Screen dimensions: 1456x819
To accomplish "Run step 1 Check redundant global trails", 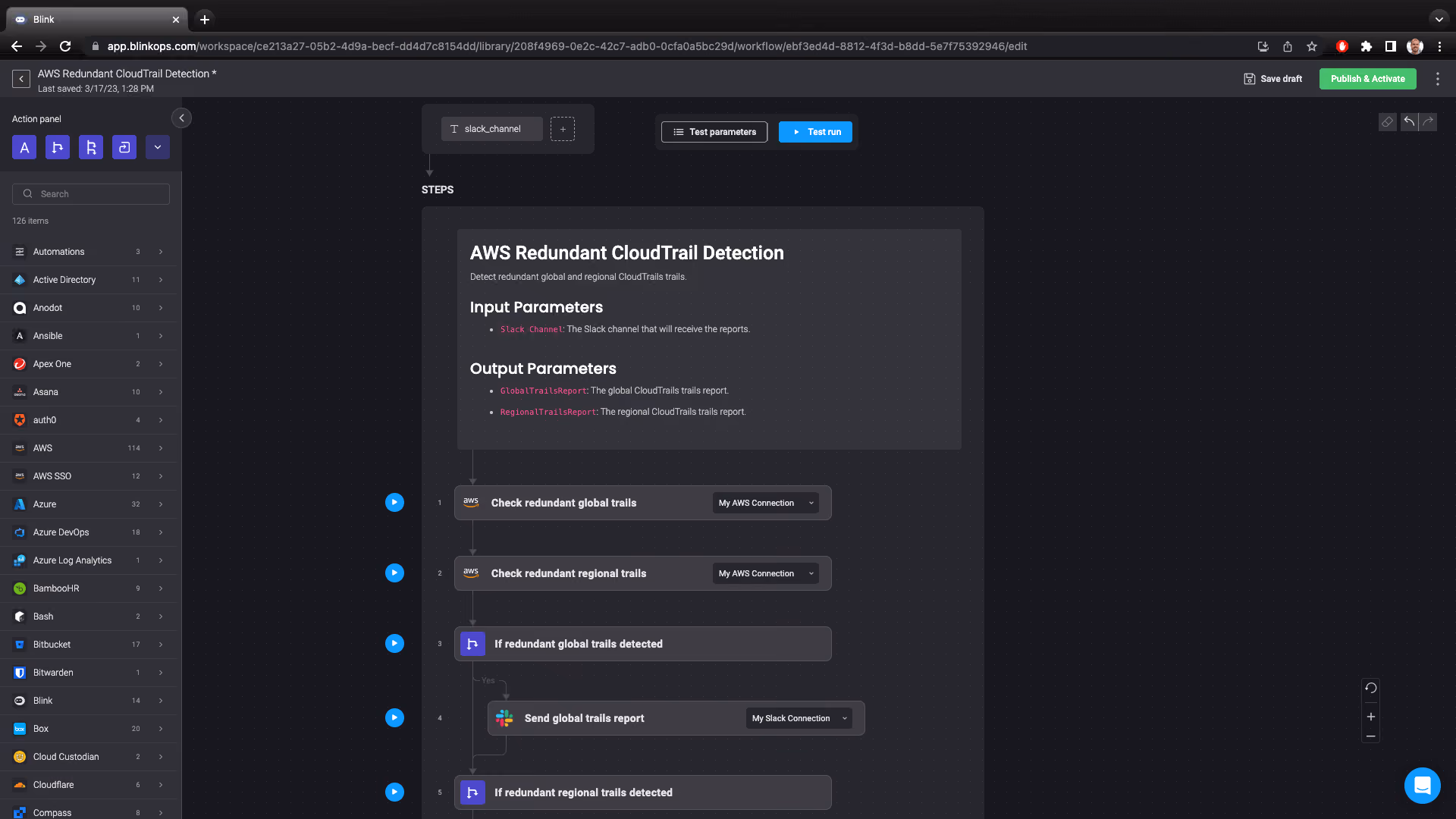I will point(394,503).
